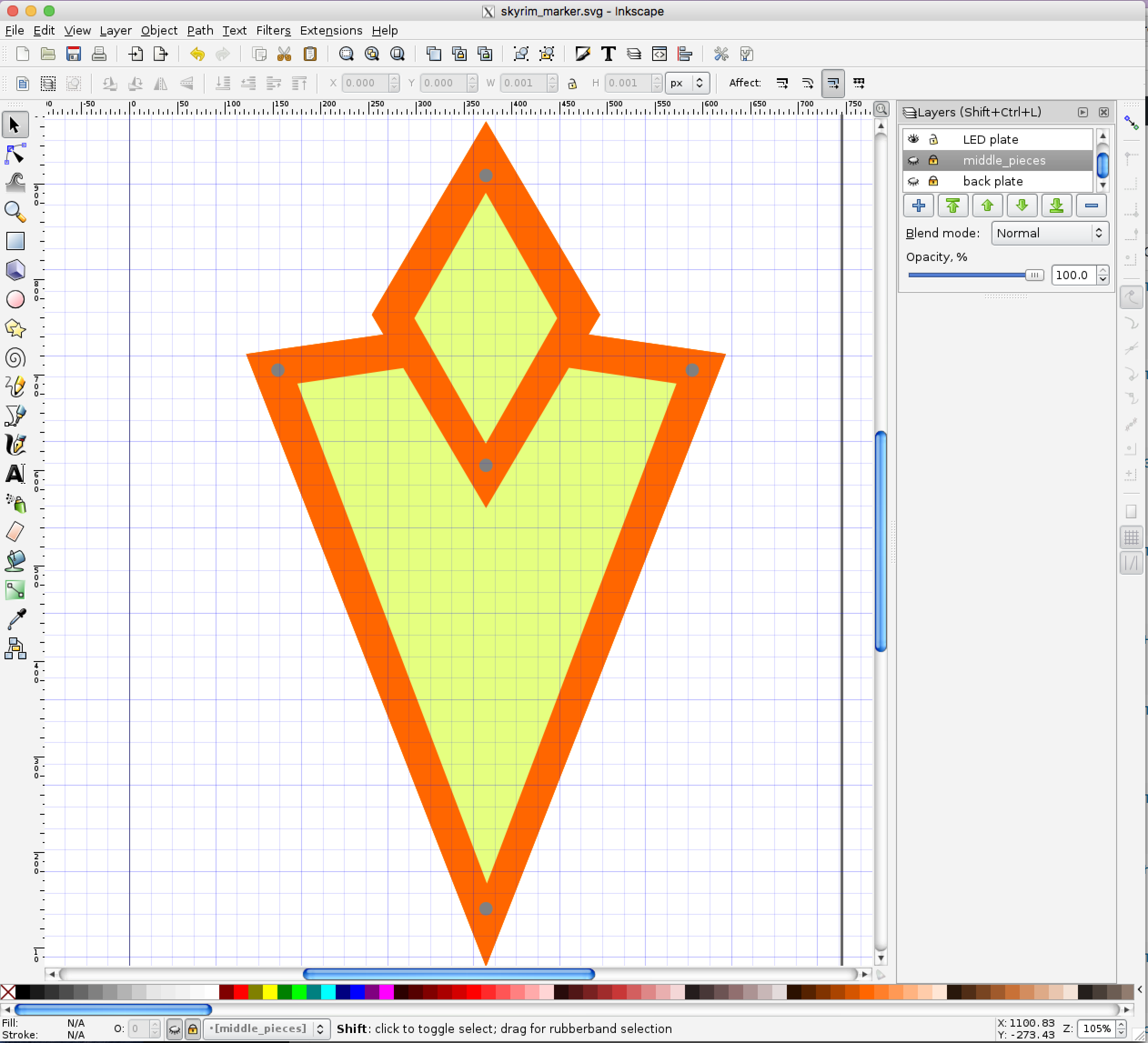Viewport: 1148px width, 1043px height.
Task: Click the Save document toolbar icon
Action: pyautogui.click(x=74, y=54)
